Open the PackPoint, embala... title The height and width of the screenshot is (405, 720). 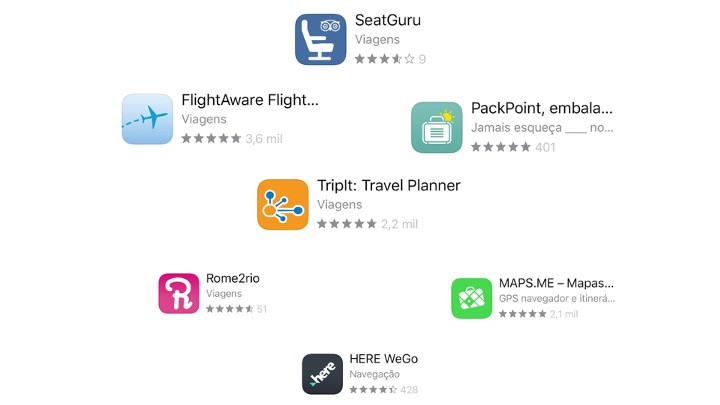[542, 108]
